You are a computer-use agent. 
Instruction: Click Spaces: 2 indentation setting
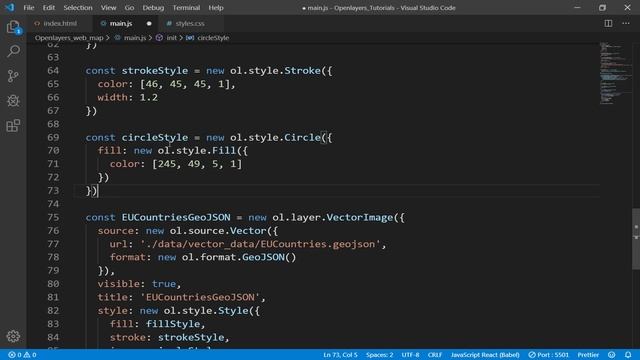pos(379,355)
